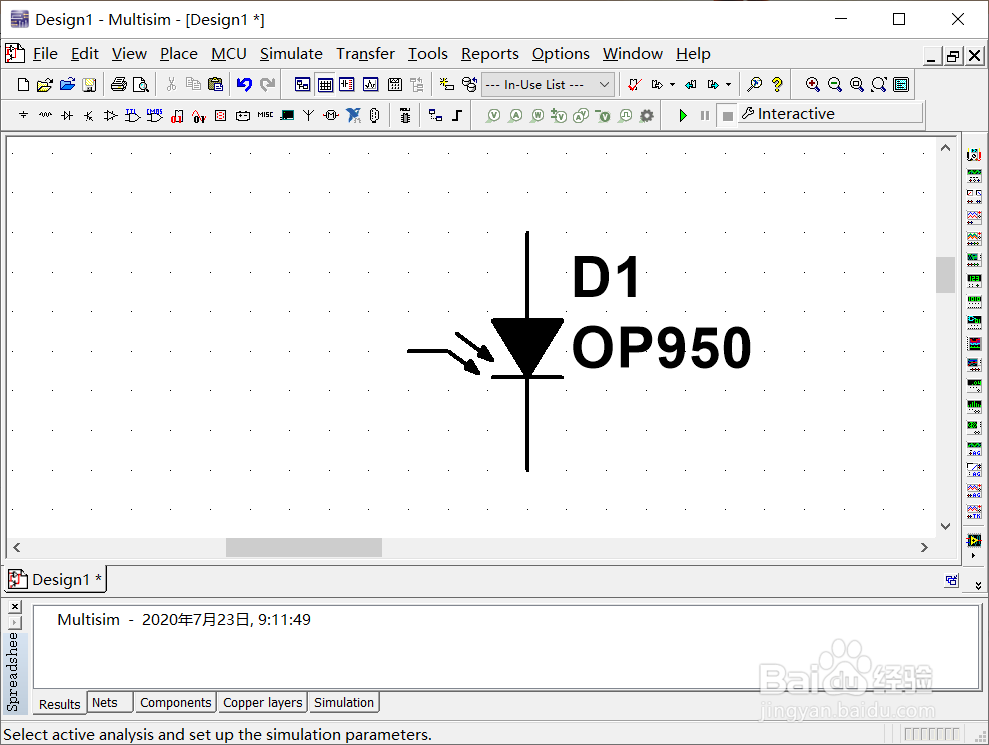Open an existing file
Viewport: 989px width, 745px height.
(45, 85)
